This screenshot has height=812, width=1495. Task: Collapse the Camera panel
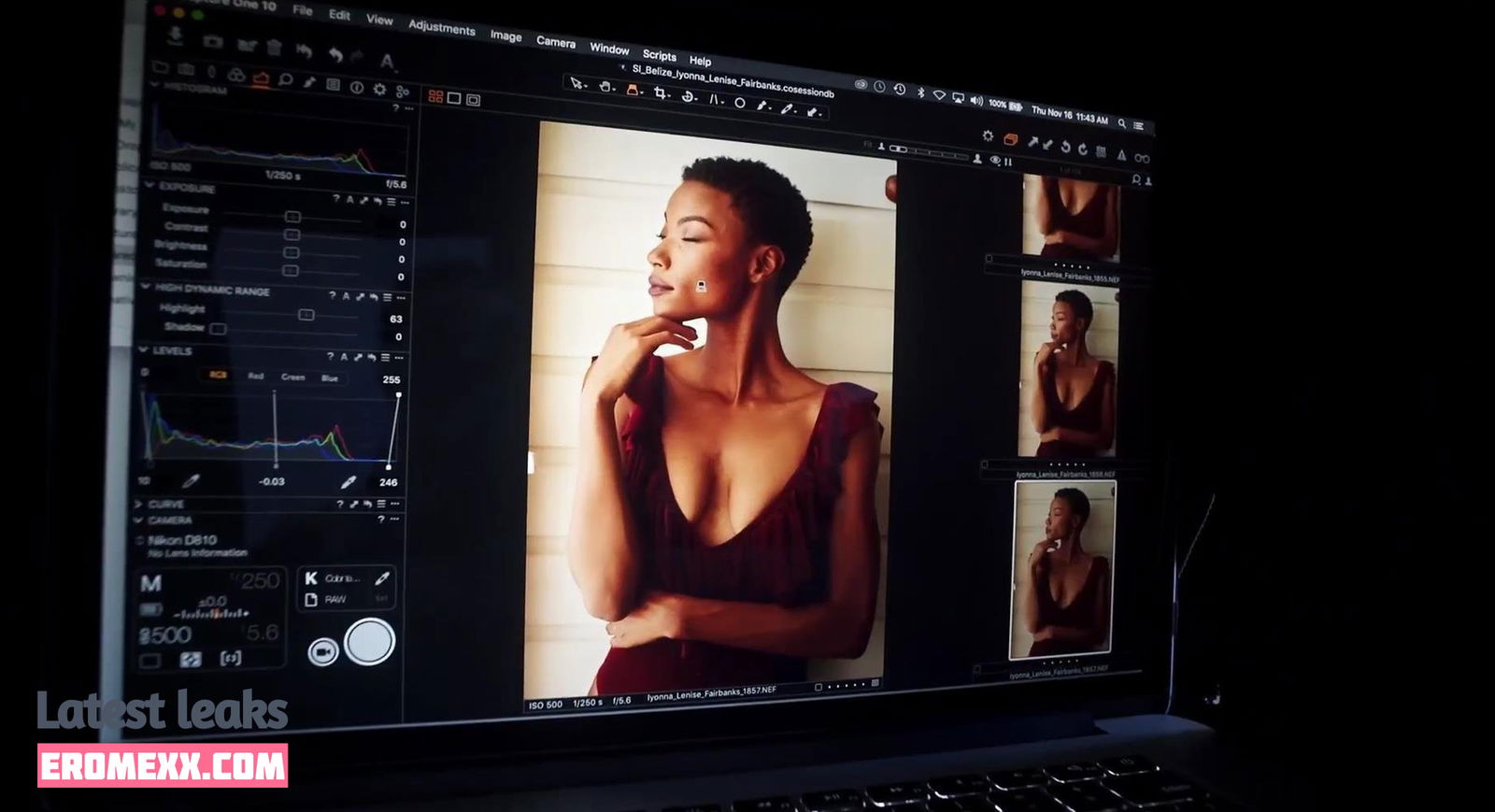tap(139, 520)
